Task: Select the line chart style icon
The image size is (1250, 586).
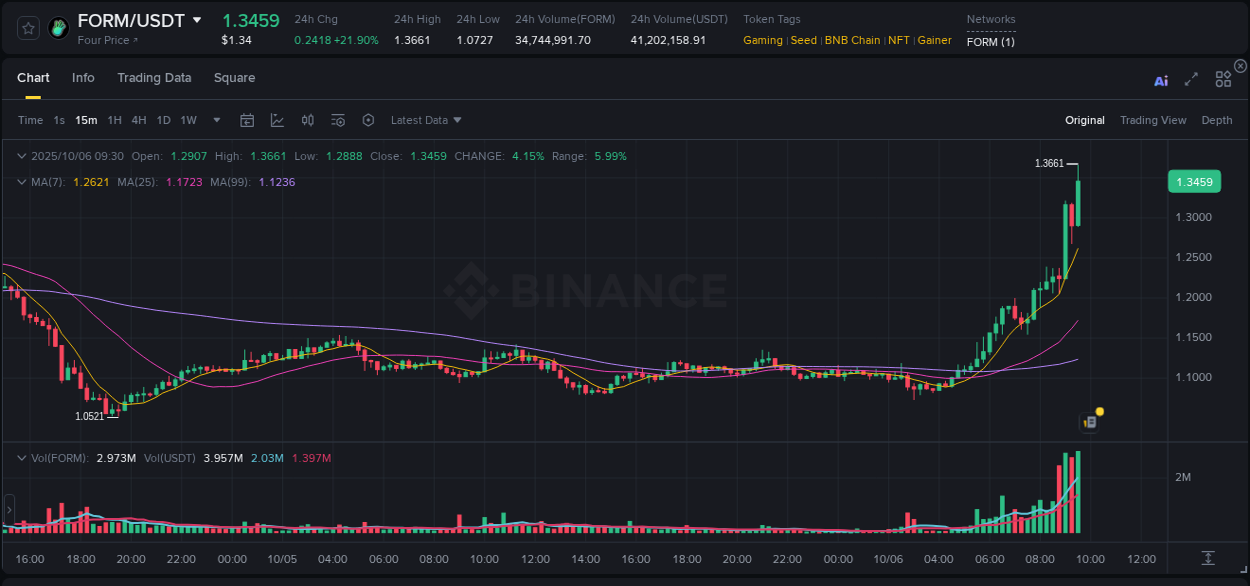Action: click(277, 120)
